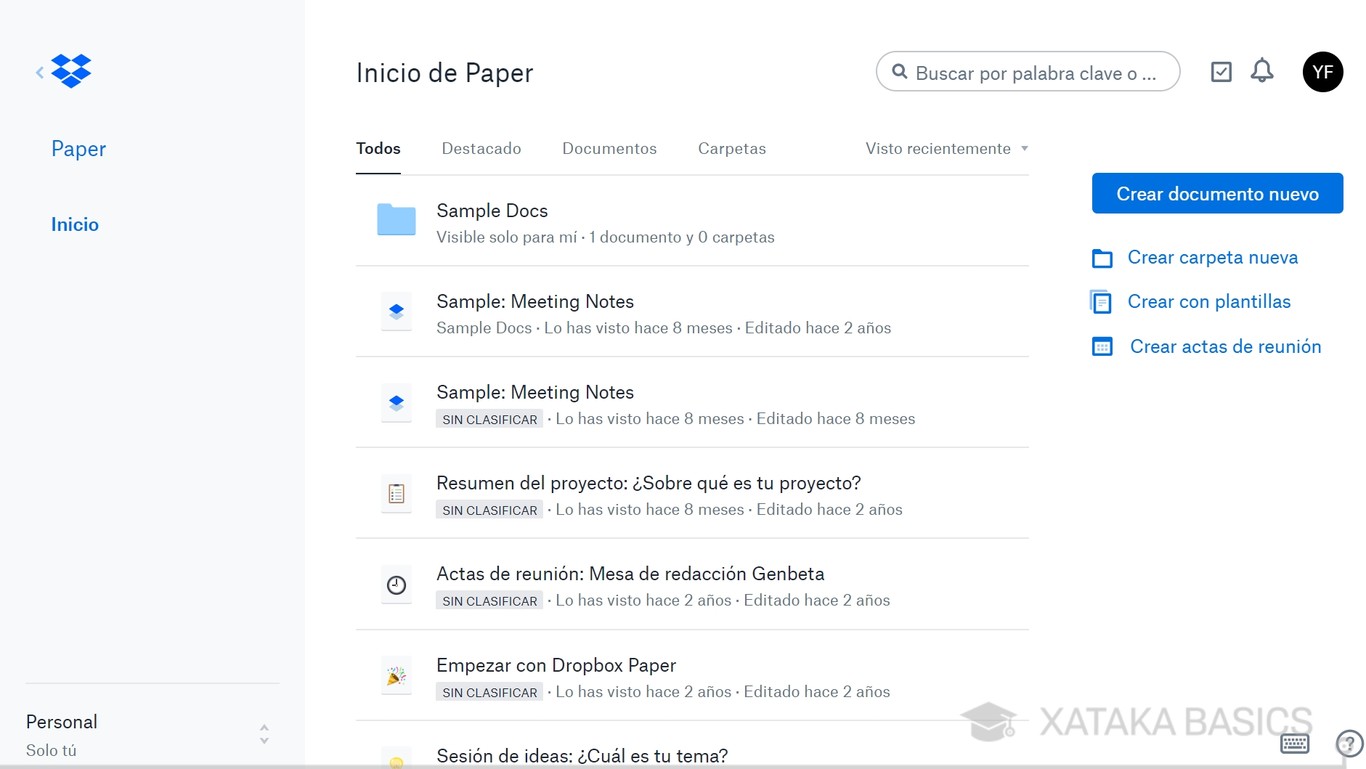
Task: Click the clock icon next to Actas de reunión
Action: coord(396,585)
